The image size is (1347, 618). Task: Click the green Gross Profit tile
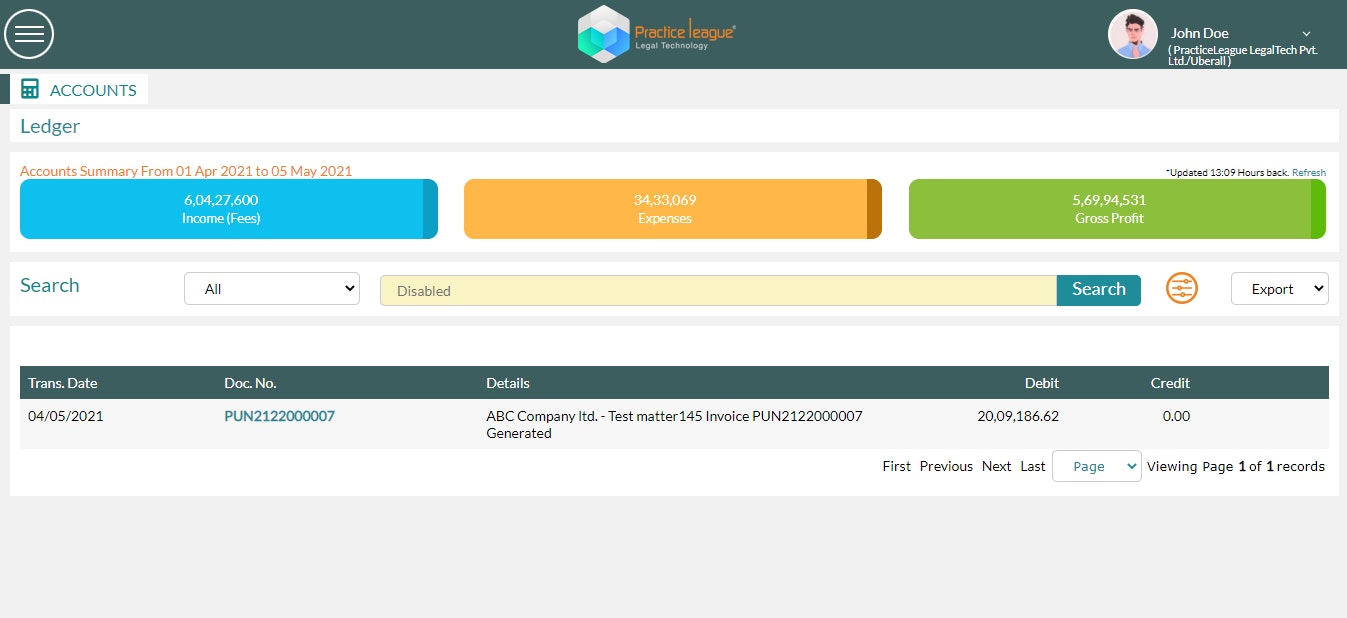(1117, 209)
